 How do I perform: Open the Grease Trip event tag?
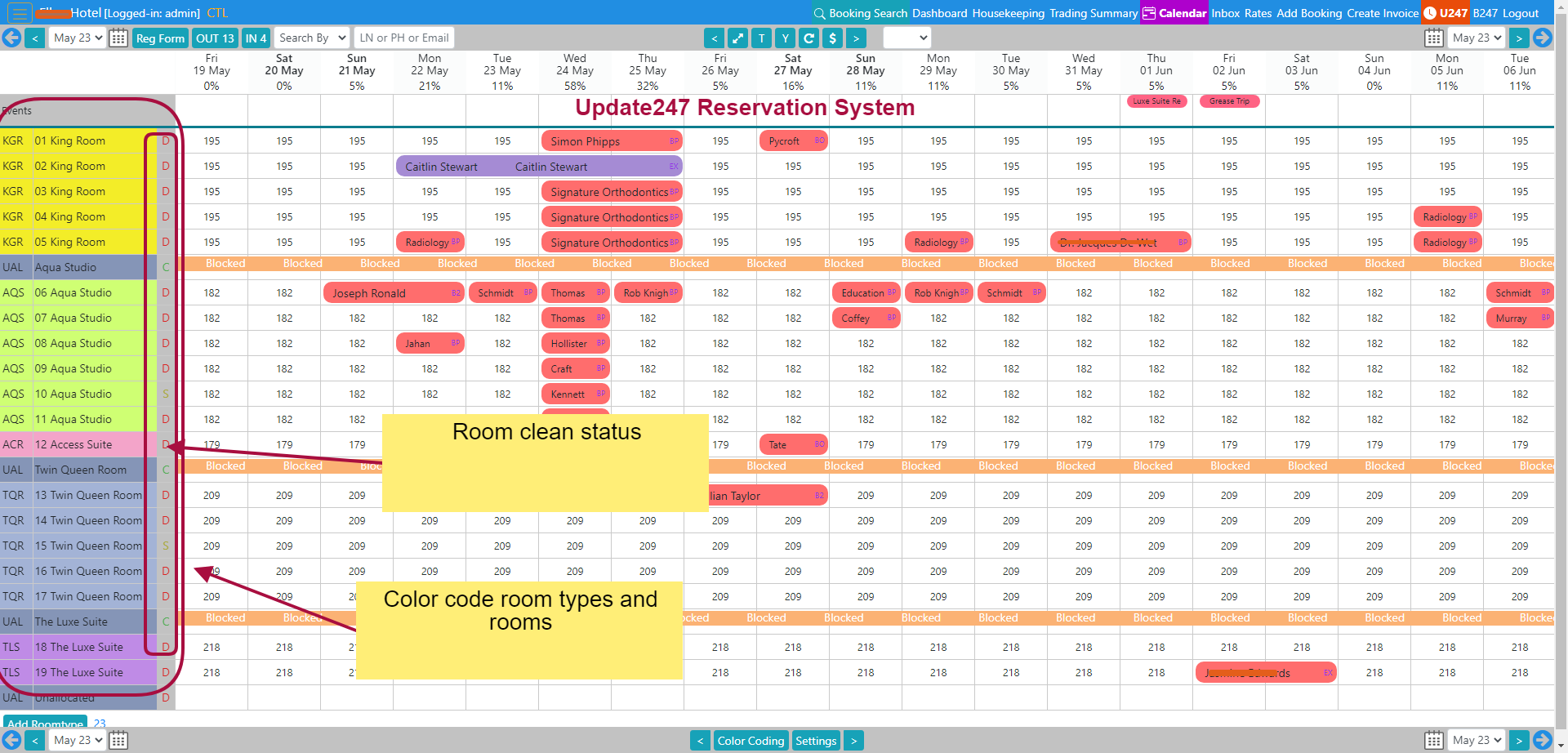click(1230, 101)
